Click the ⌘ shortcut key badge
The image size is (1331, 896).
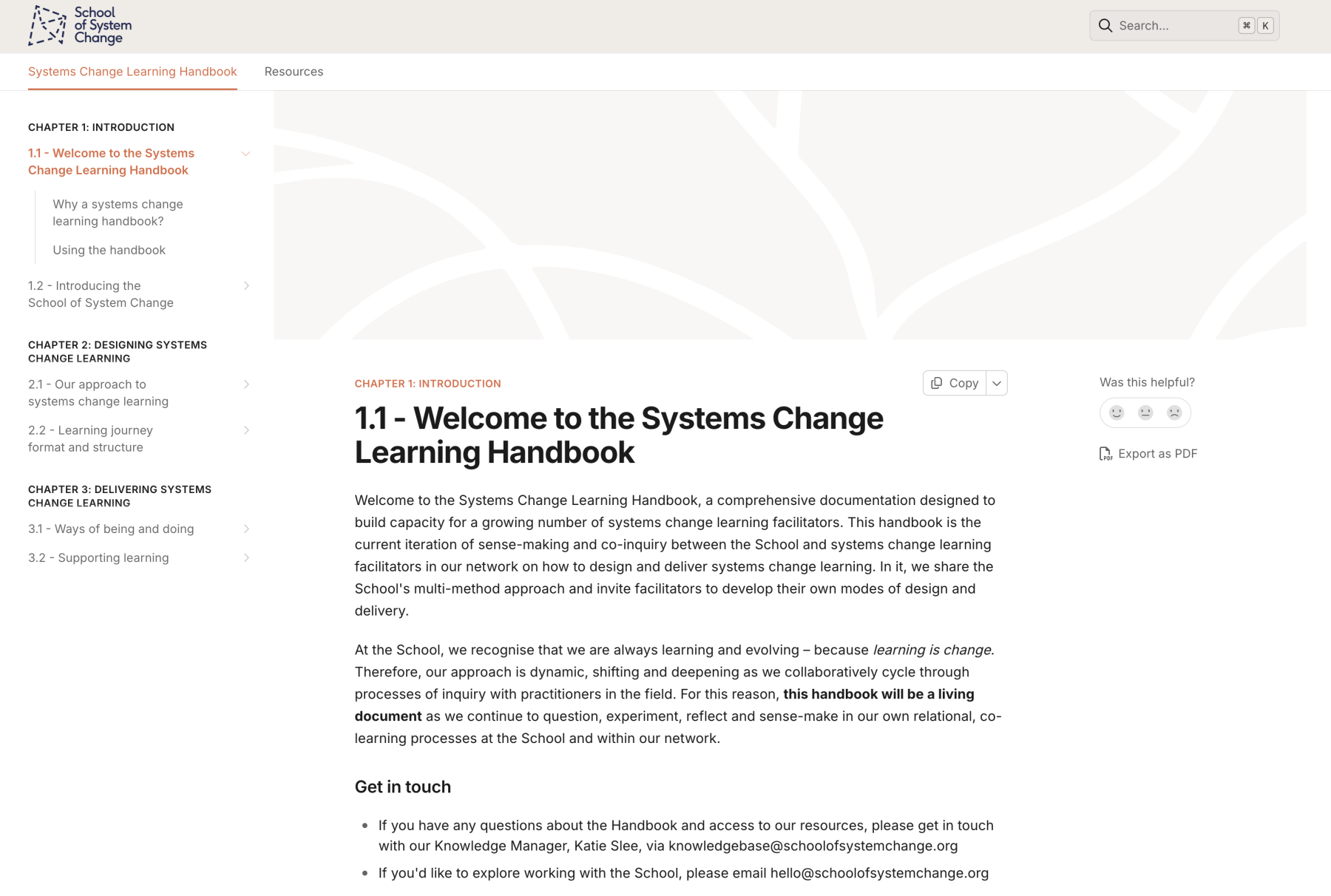tap(1247, 26)
